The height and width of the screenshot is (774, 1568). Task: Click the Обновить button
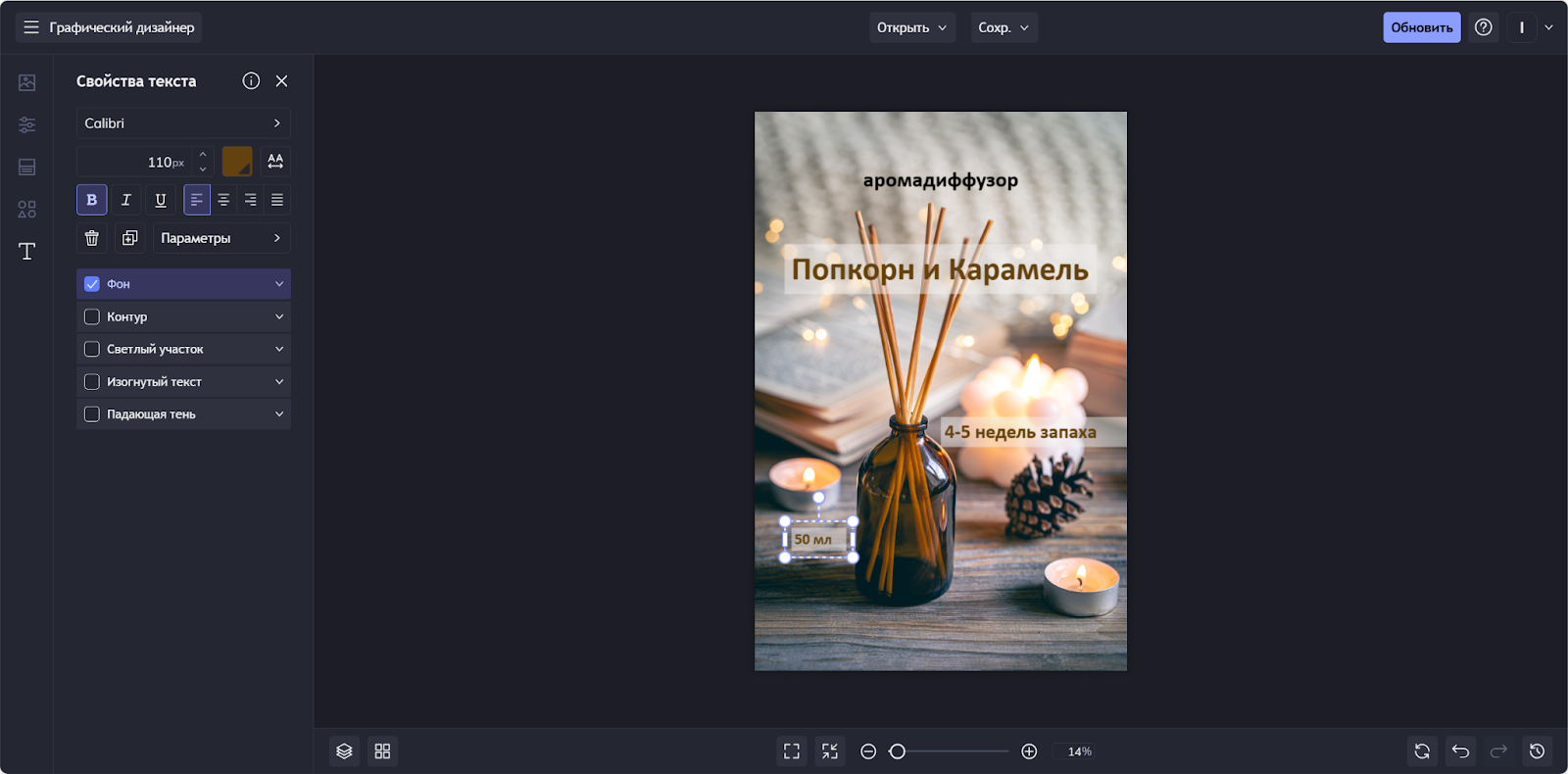[1421, 27]
